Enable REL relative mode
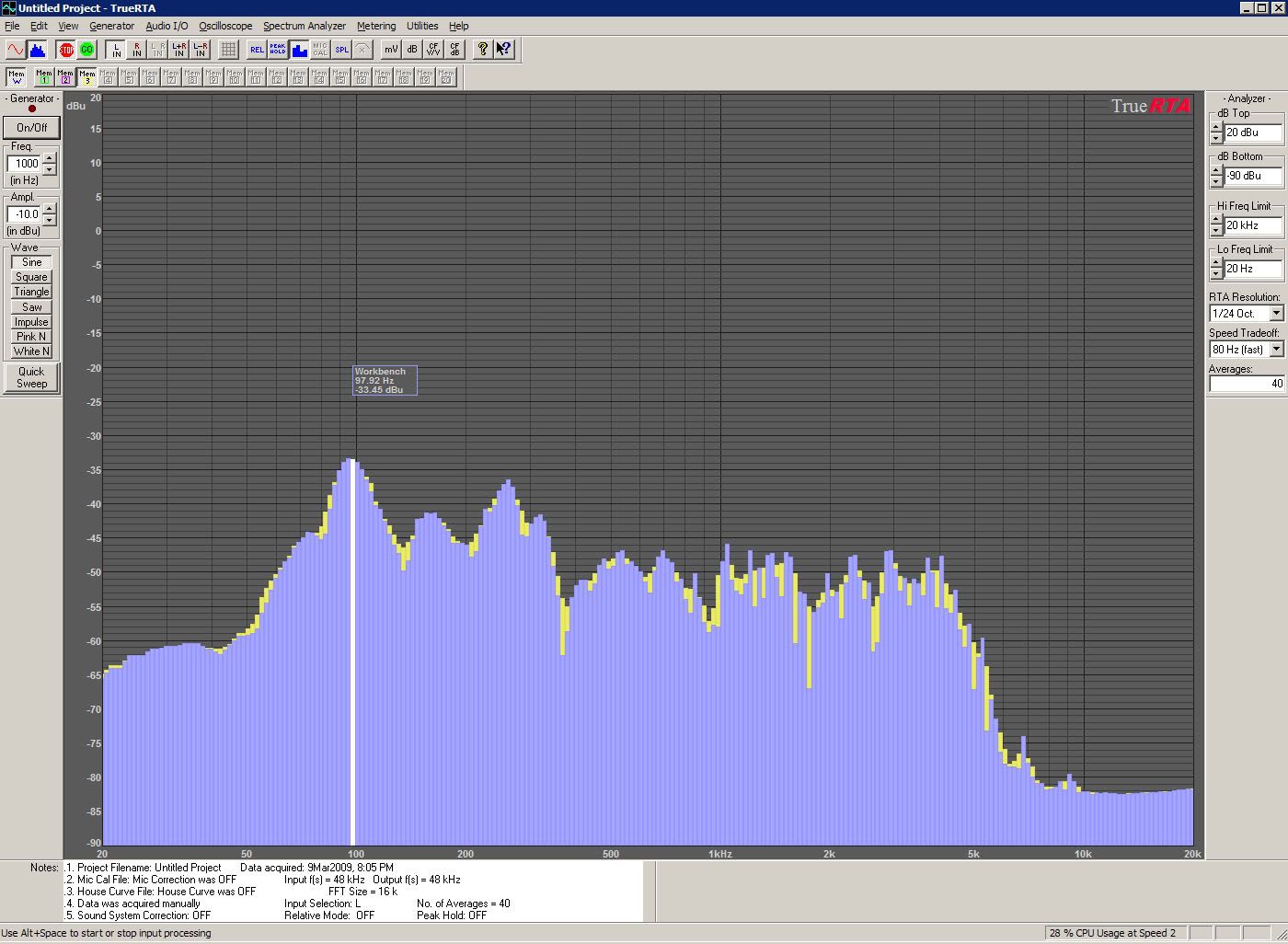This screenshot has width=1288, height=944. coord(257,50)
